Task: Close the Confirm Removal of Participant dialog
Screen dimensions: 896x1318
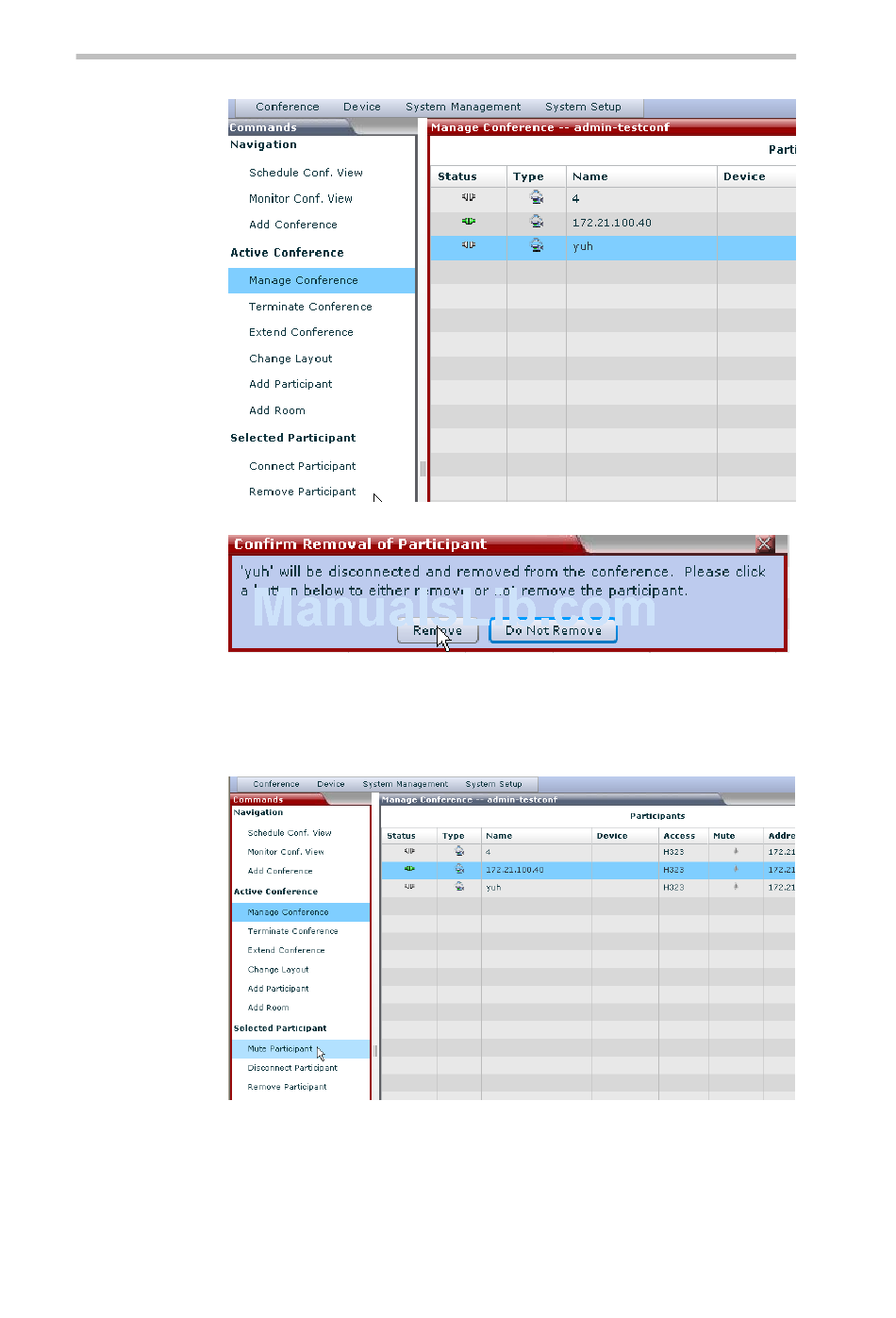Action: click(765, 544)
